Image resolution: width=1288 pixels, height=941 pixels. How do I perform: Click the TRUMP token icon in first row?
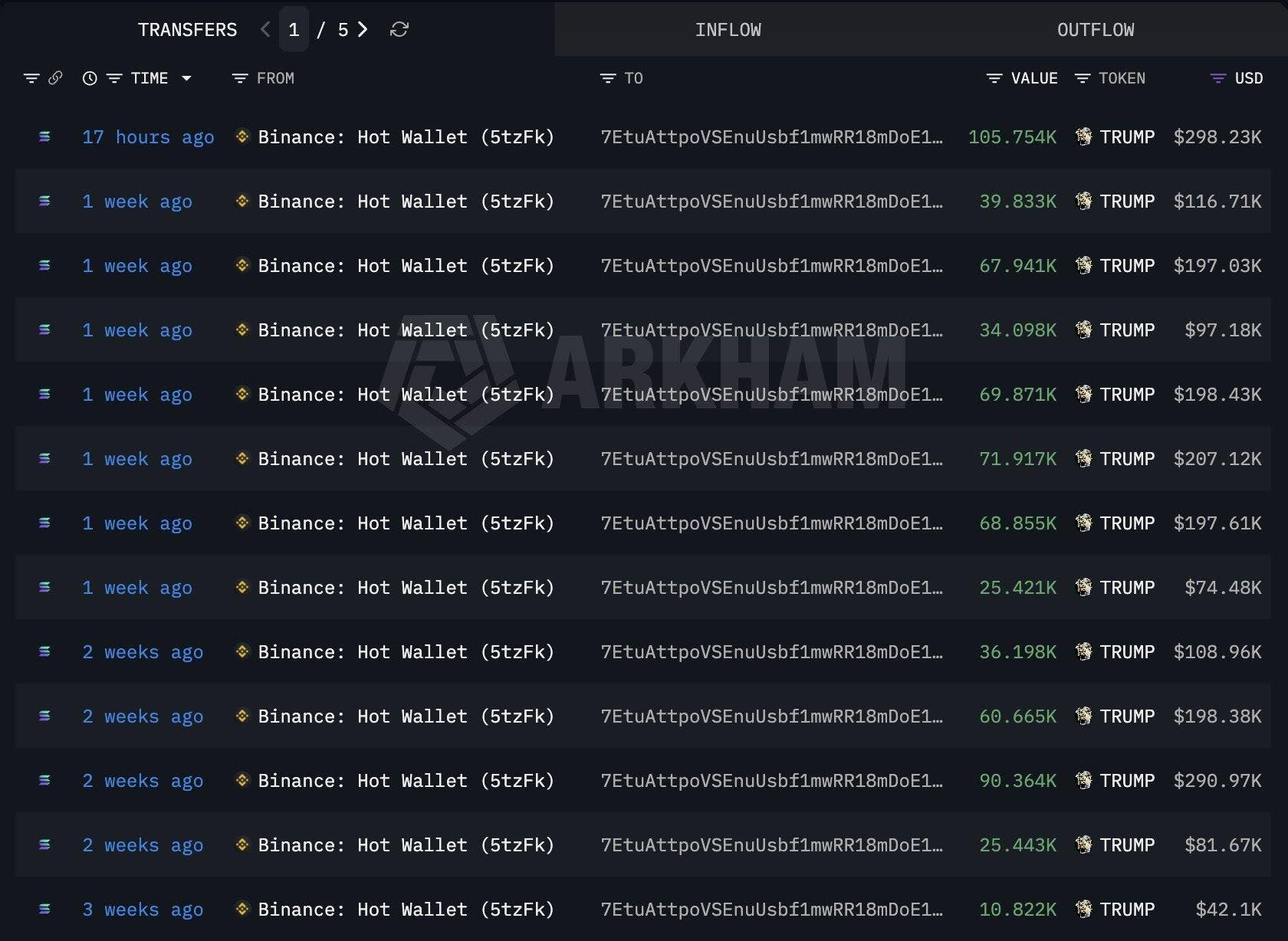click(x=1083, y=137)
